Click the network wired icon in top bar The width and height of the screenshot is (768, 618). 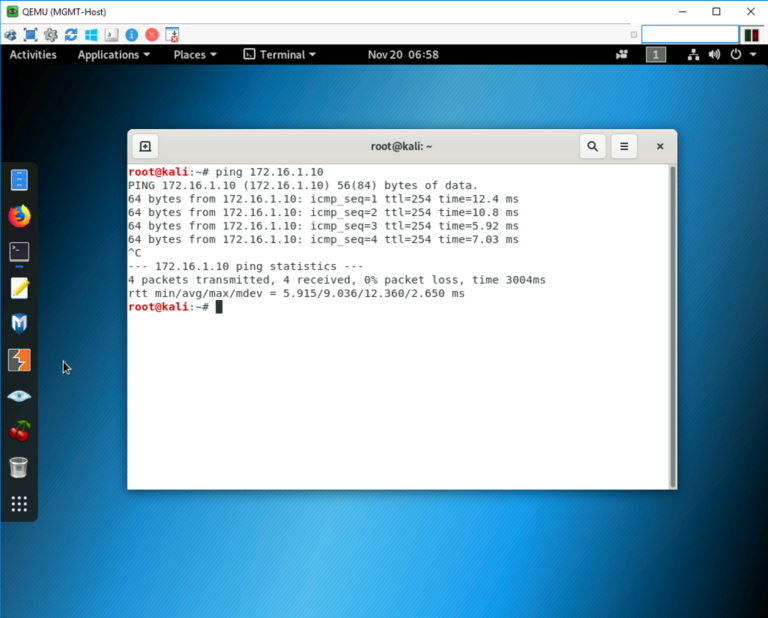(693, 54)
